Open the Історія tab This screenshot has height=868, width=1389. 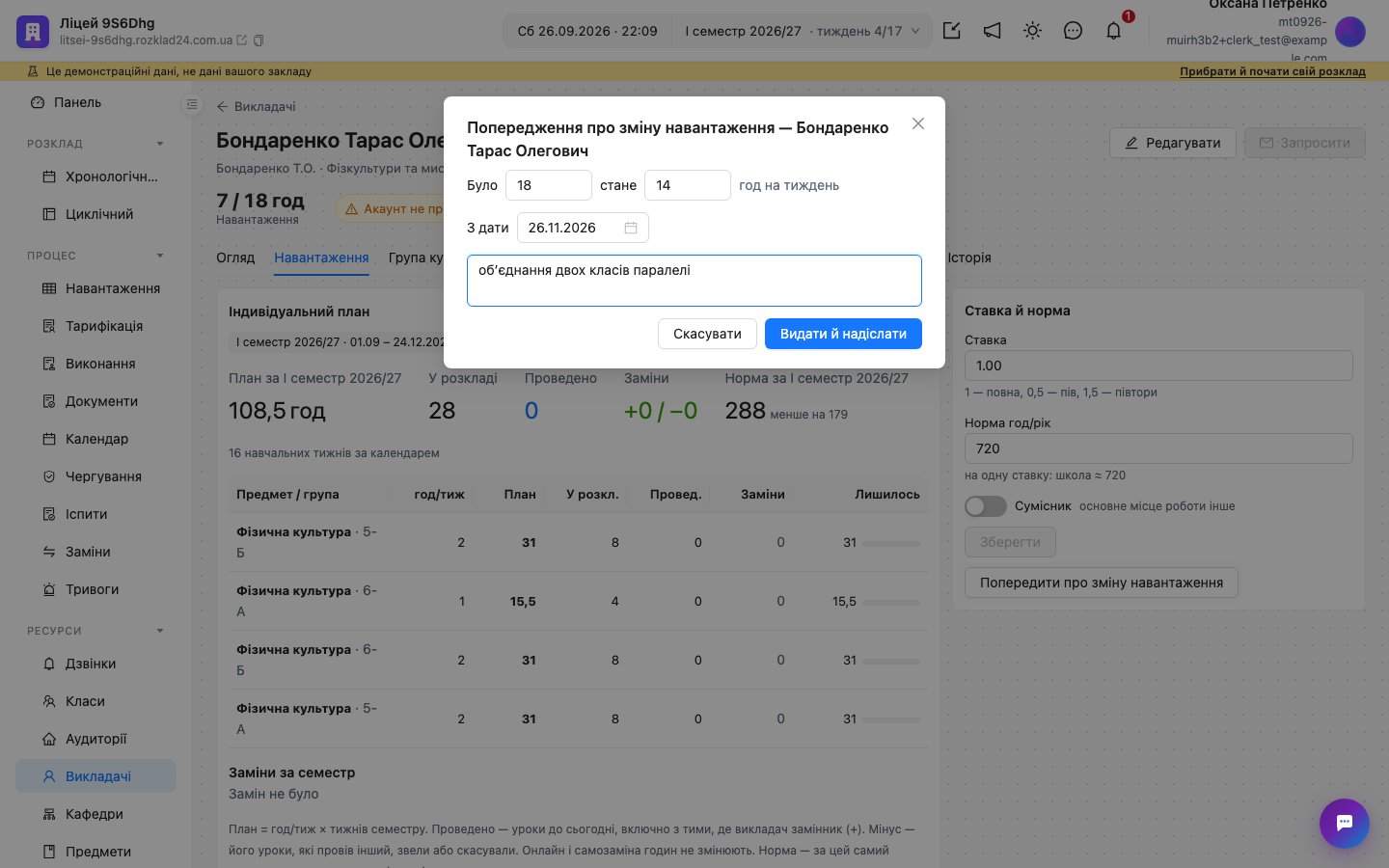(x=969, y=258)
